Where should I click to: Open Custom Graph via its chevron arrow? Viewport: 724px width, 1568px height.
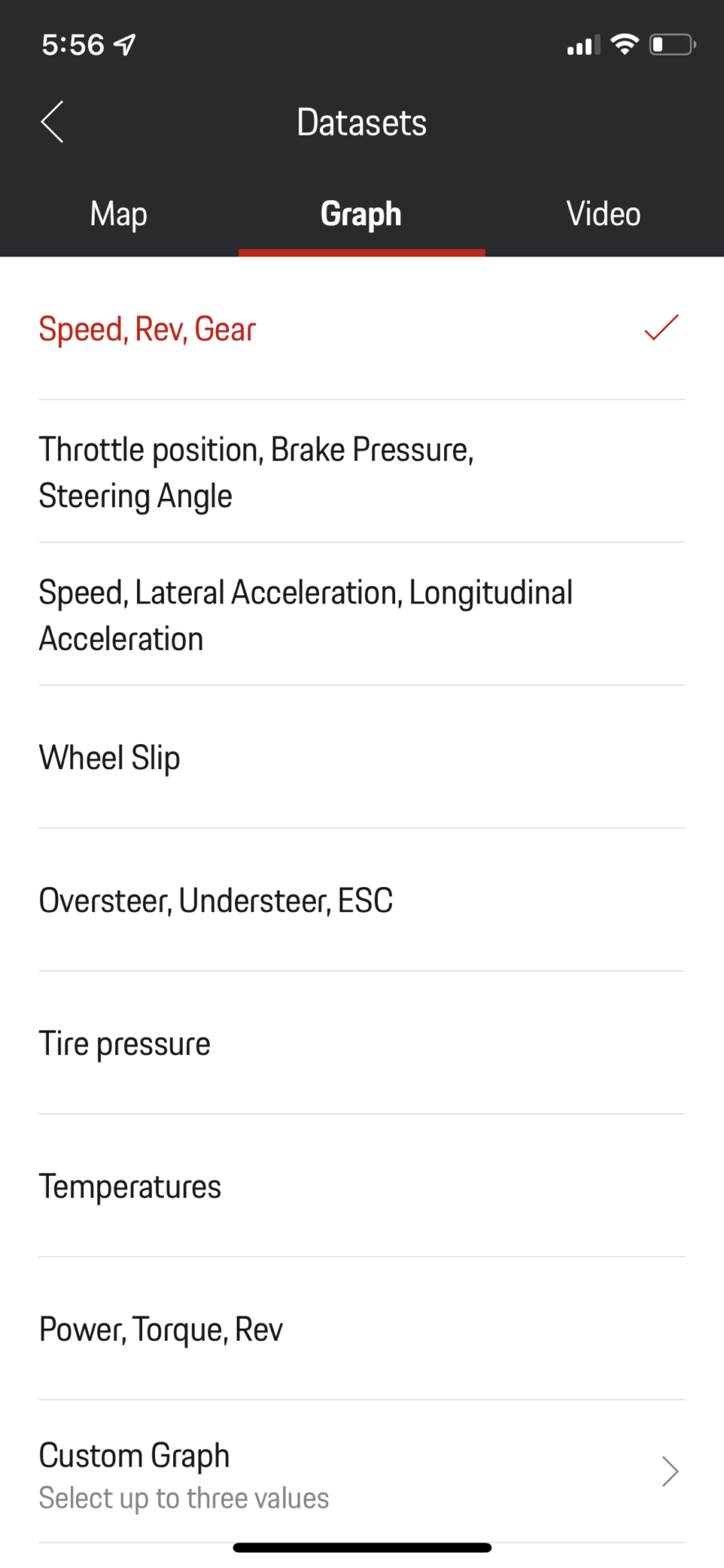coord(670,1471)
